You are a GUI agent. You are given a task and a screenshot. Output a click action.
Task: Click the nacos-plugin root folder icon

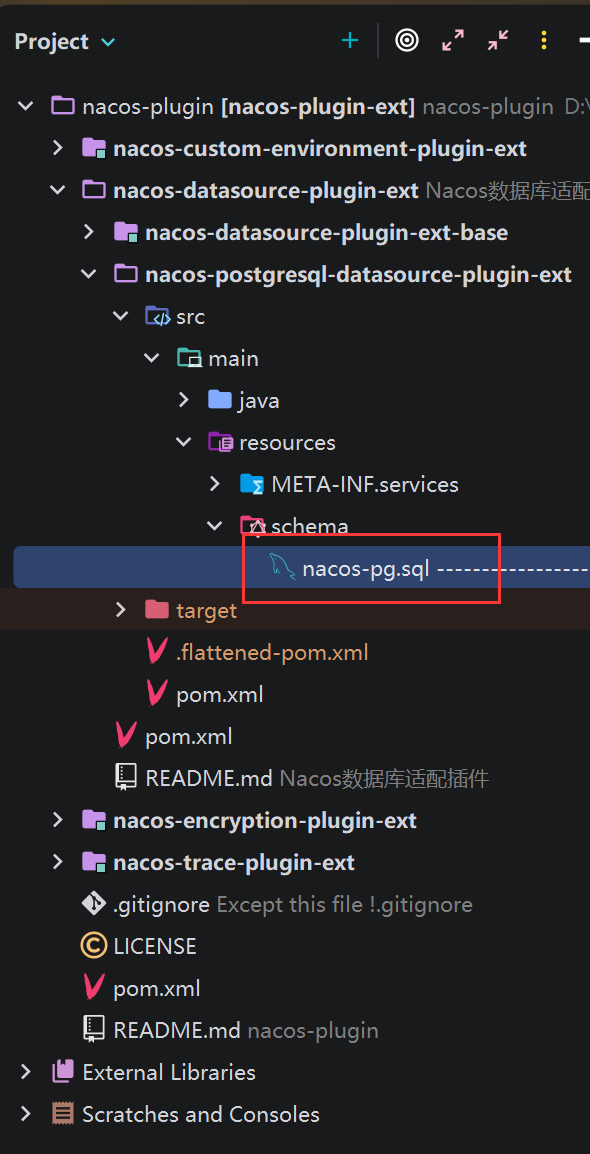coord(63,106)
